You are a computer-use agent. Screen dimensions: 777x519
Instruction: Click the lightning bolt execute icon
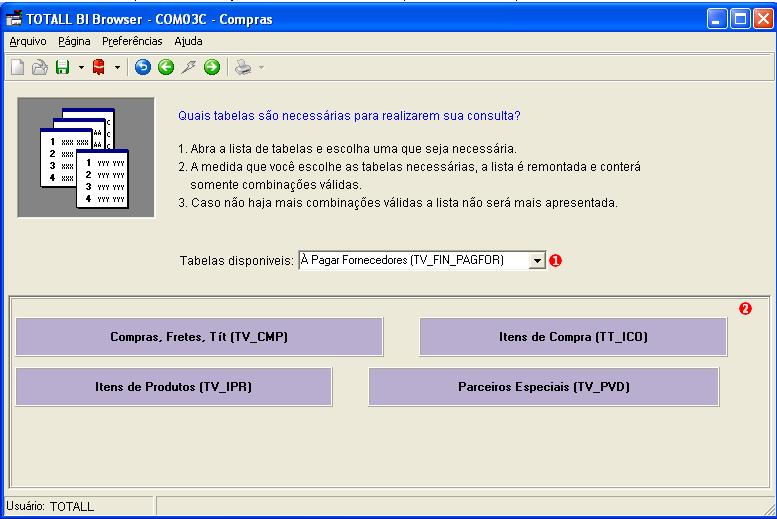point(188,67)
